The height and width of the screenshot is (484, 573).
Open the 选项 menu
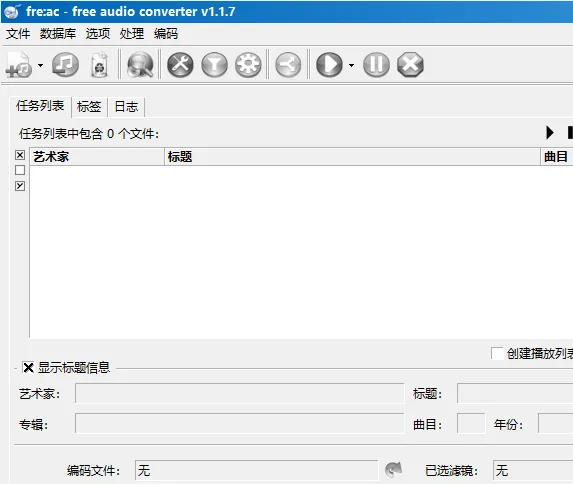tap(98, 34)
